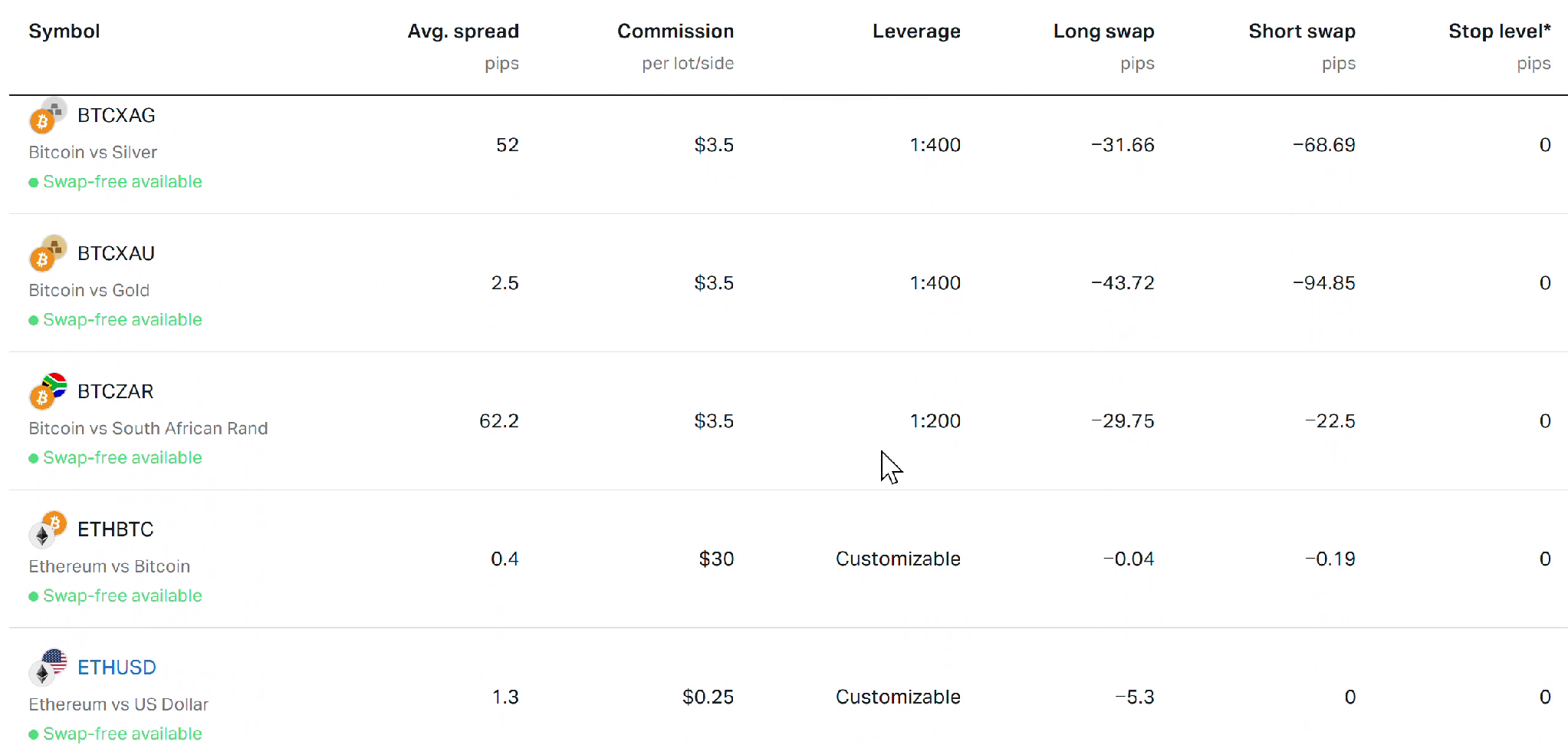The height and width of the screenshot is (745, 1568).
Task: Select the BTCXAU symbol name
Action: (116, 253)
